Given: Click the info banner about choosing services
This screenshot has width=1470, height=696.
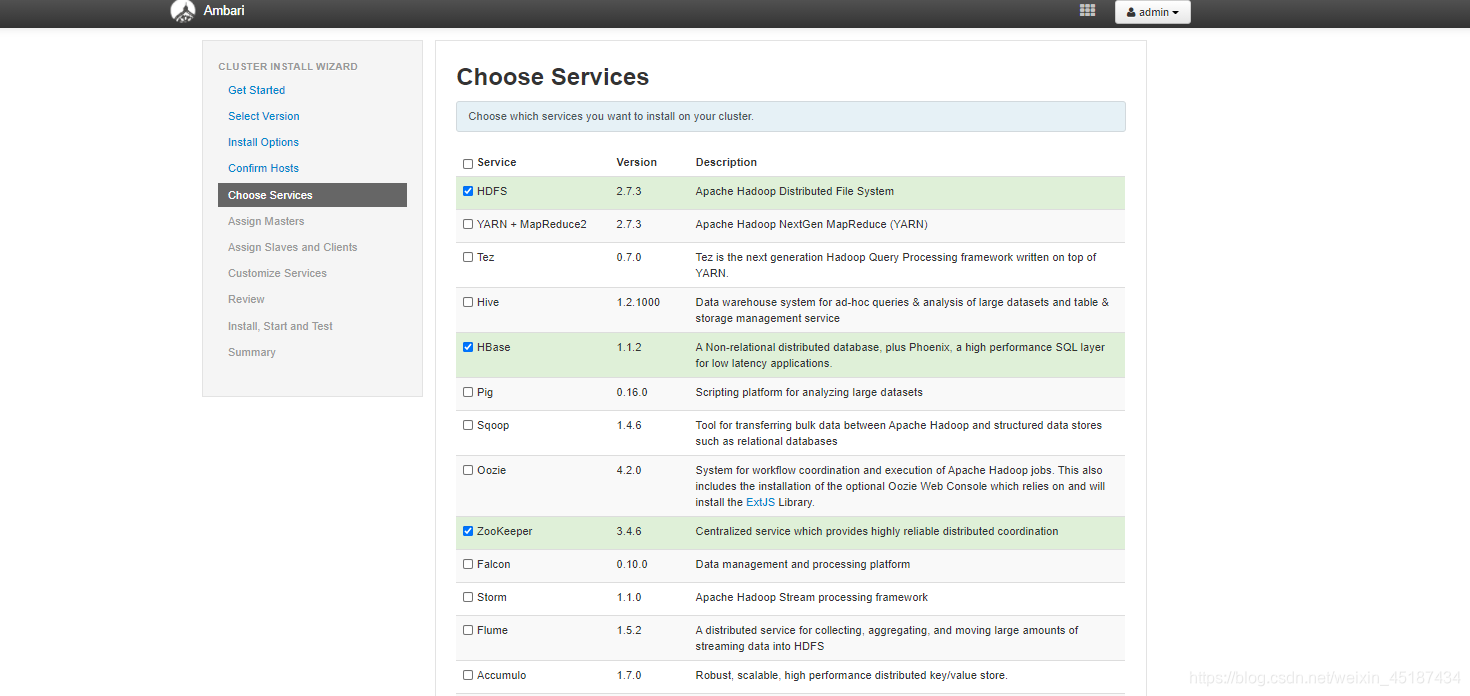Looking at the screenshot, I should (791, 116).
